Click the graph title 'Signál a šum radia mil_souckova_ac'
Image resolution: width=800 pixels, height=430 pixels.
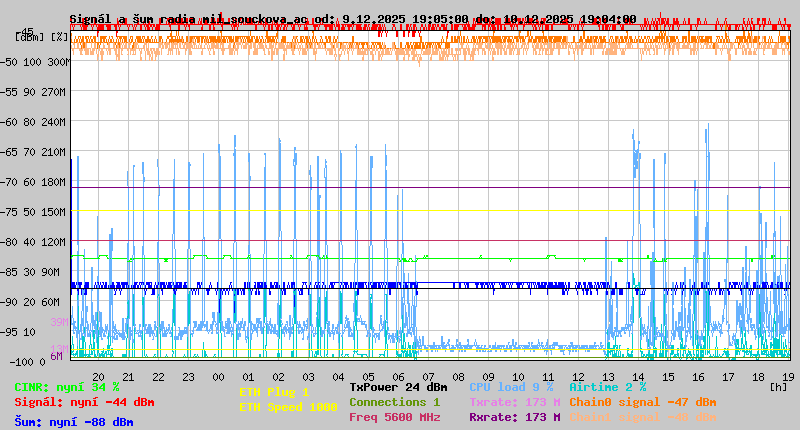coord(189,19)
